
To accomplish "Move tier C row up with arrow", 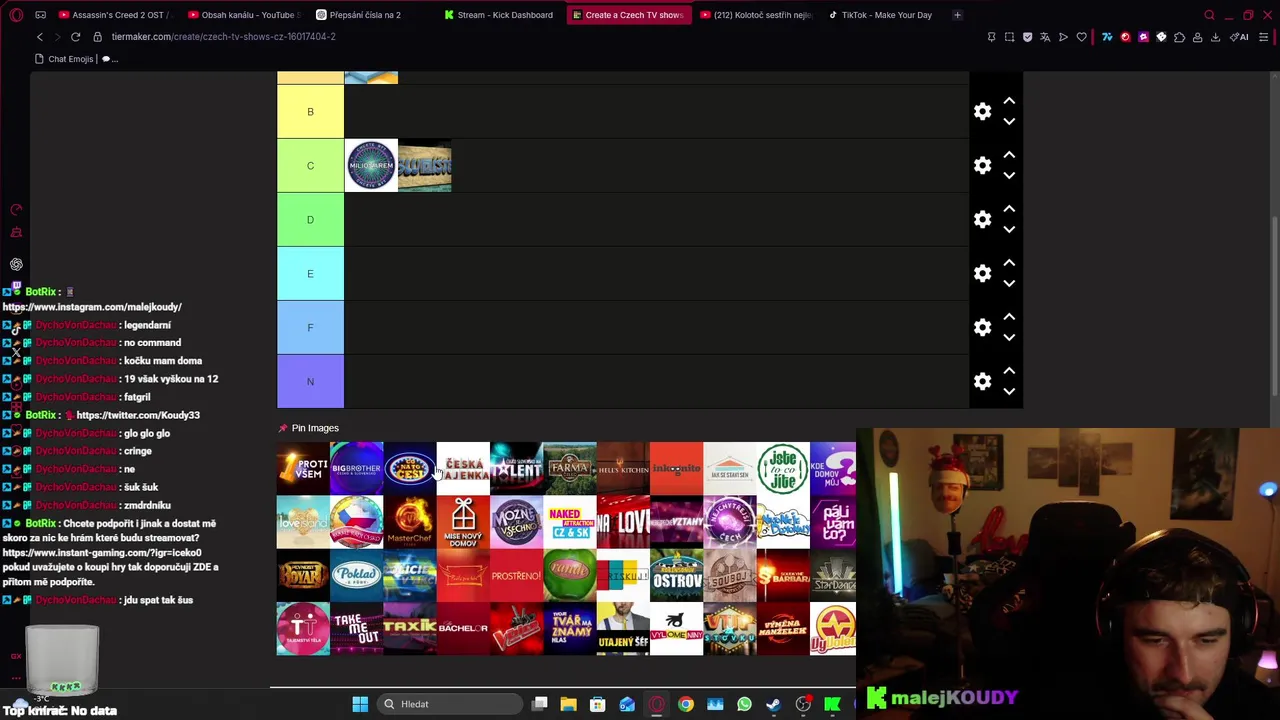I will coord(1009,155).
